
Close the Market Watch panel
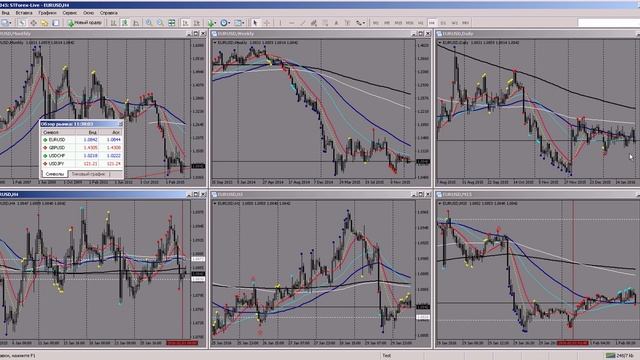tap(120, 124)
